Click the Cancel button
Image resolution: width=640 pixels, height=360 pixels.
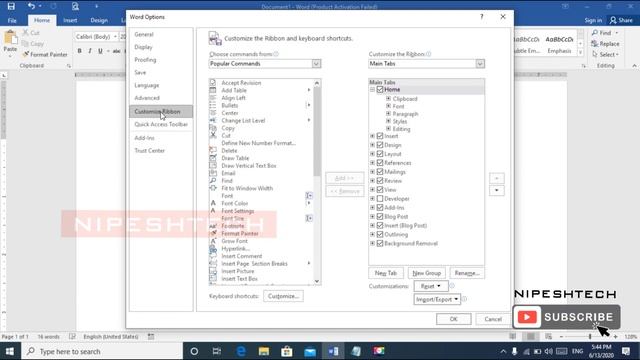493,319
